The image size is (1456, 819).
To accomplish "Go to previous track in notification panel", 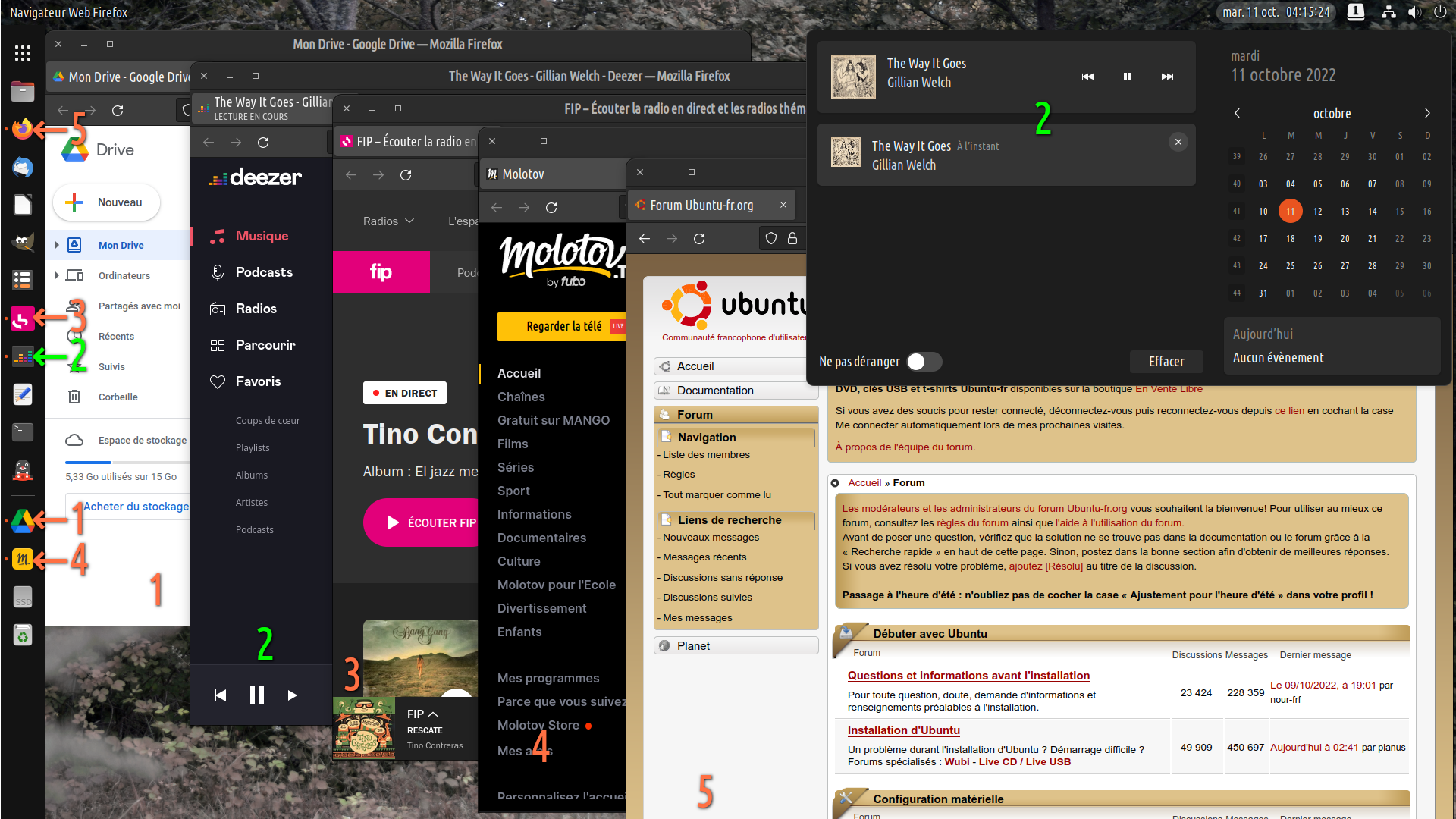I will tap(1087, 77).
